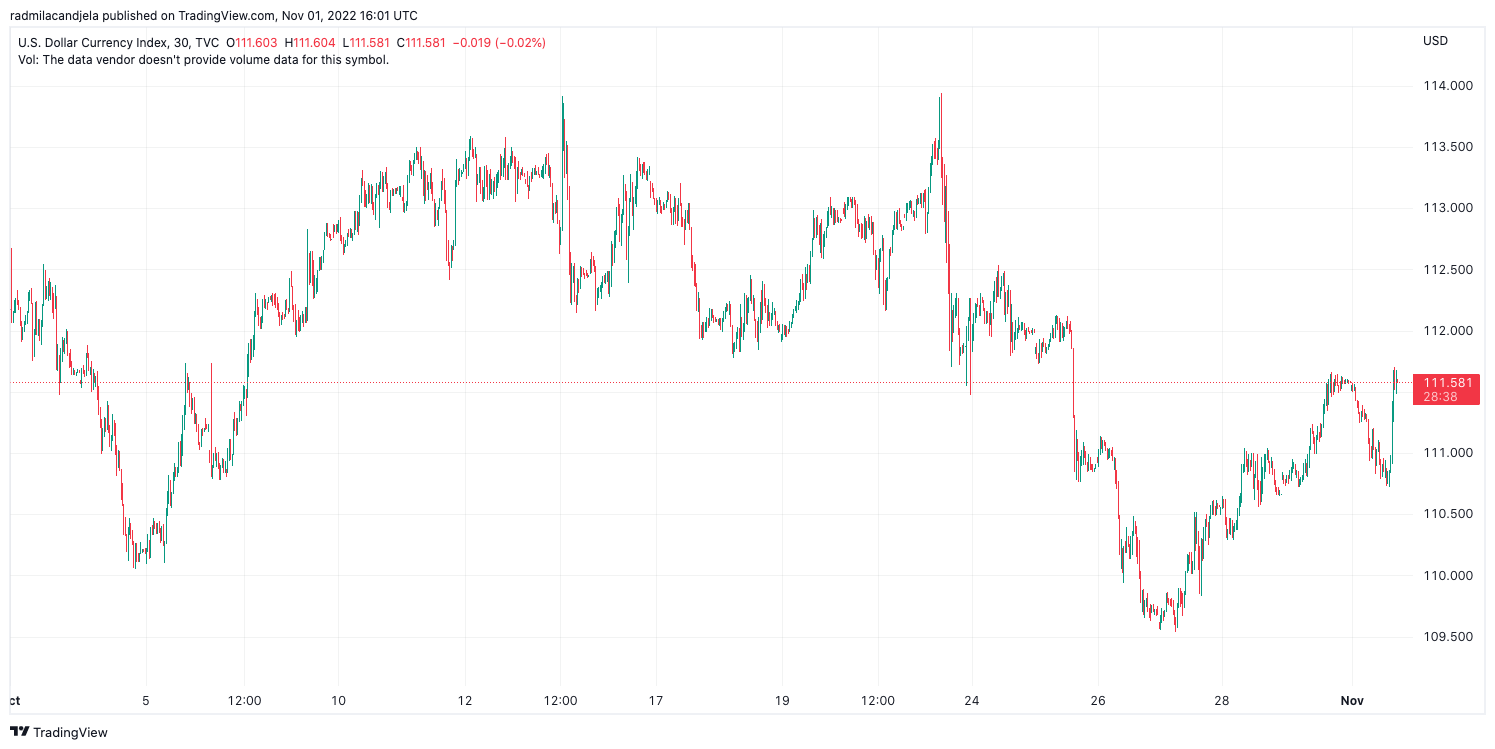Screen dimensions: 1495x749
Task: Click the Nov label on time axis
Action: (1351, 701)
